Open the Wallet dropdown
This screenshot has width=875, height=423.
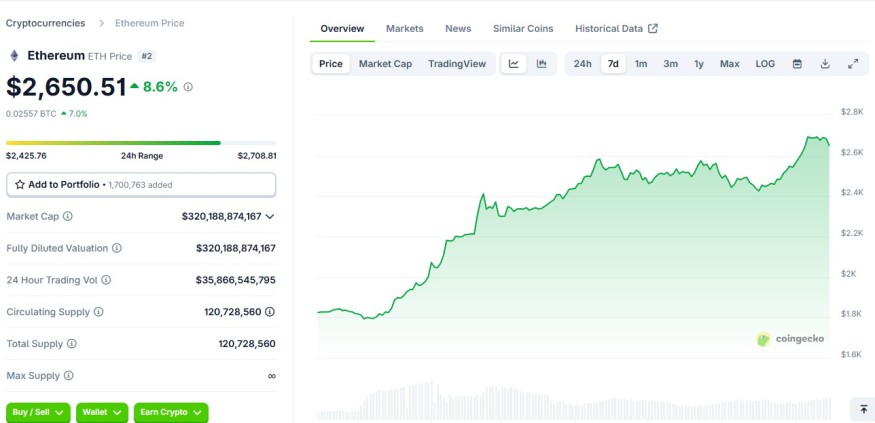102,412
